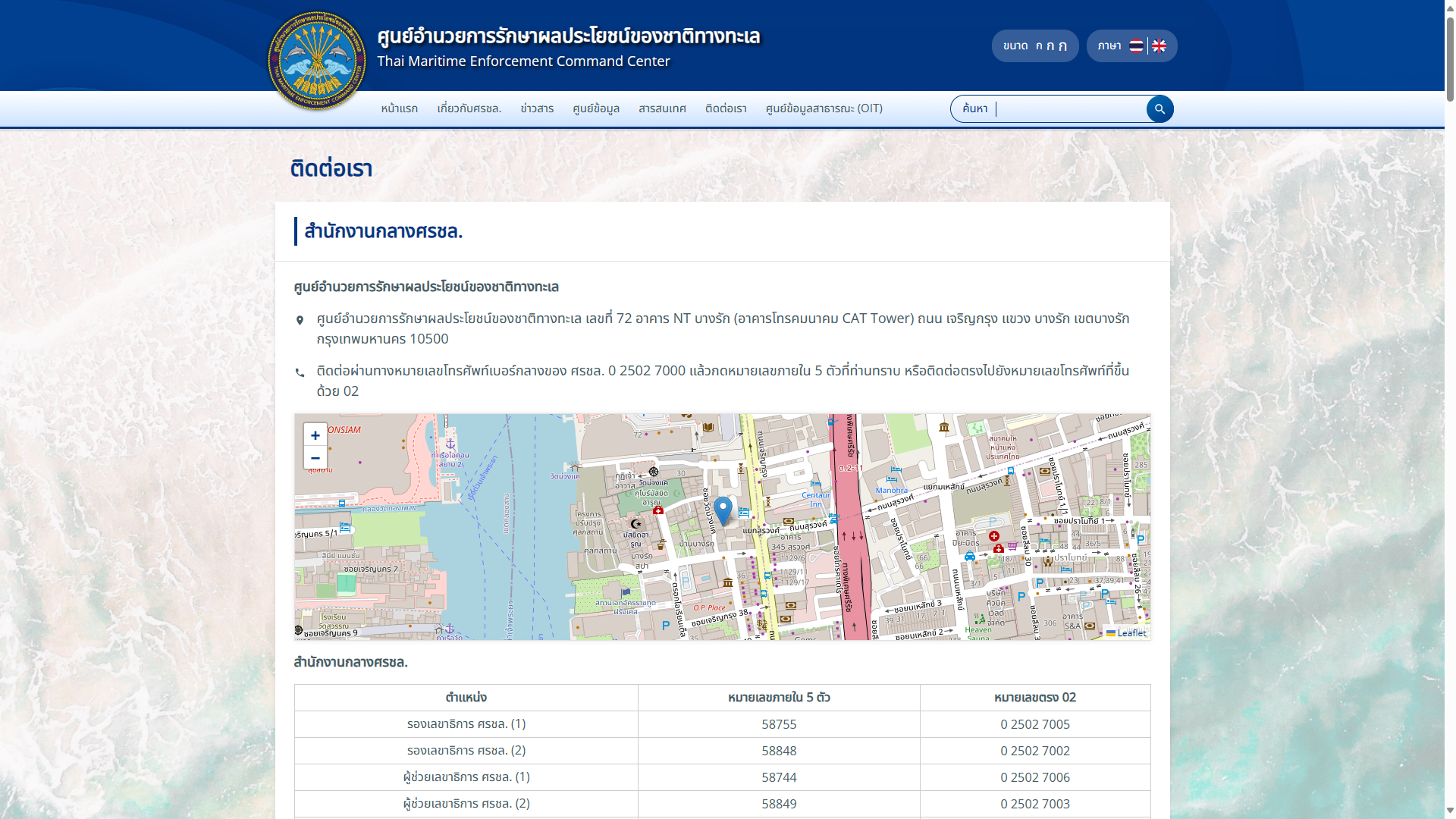Go to ติดต่อเรา page link
The width and height of the screenshot is (1456, 819).
click(x=726, y=108)
